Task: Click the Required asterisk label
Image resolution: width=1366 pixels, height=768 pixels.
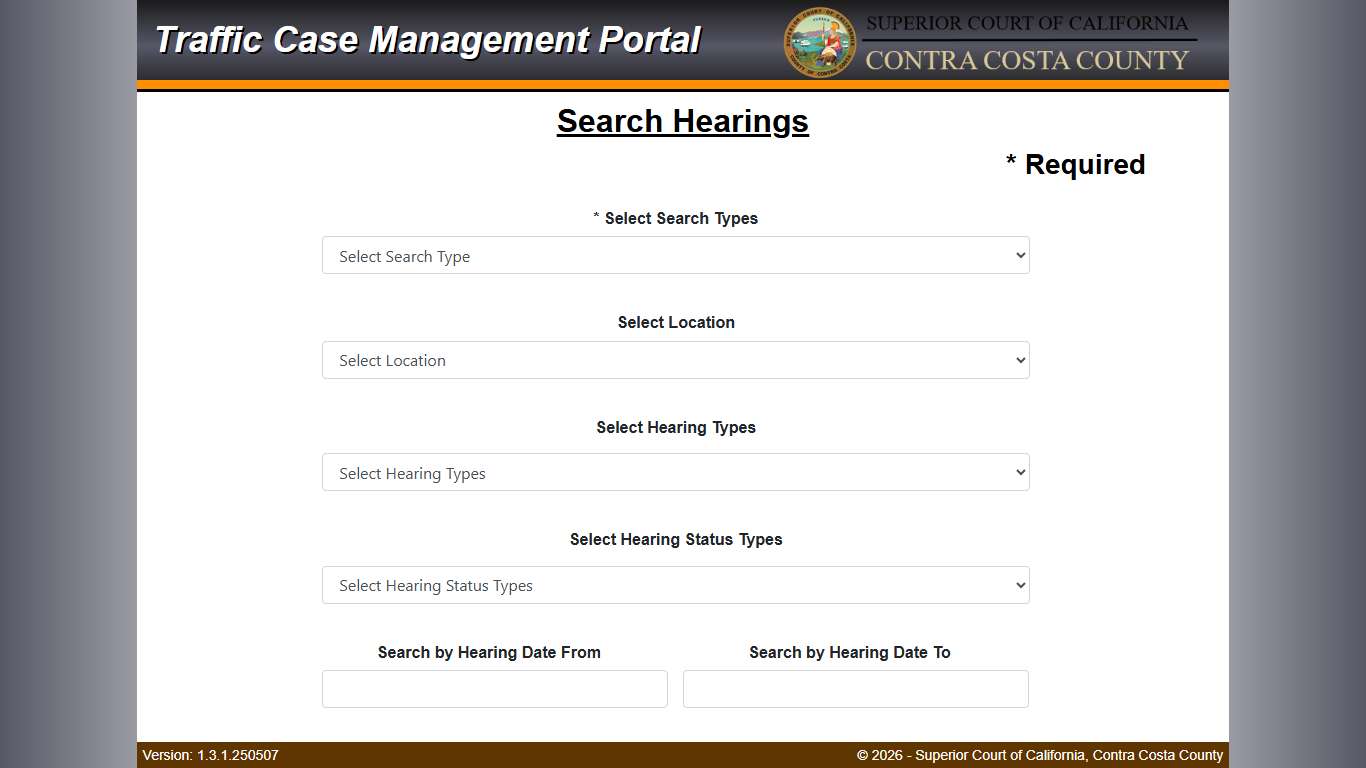Action: coord(1075,164)
